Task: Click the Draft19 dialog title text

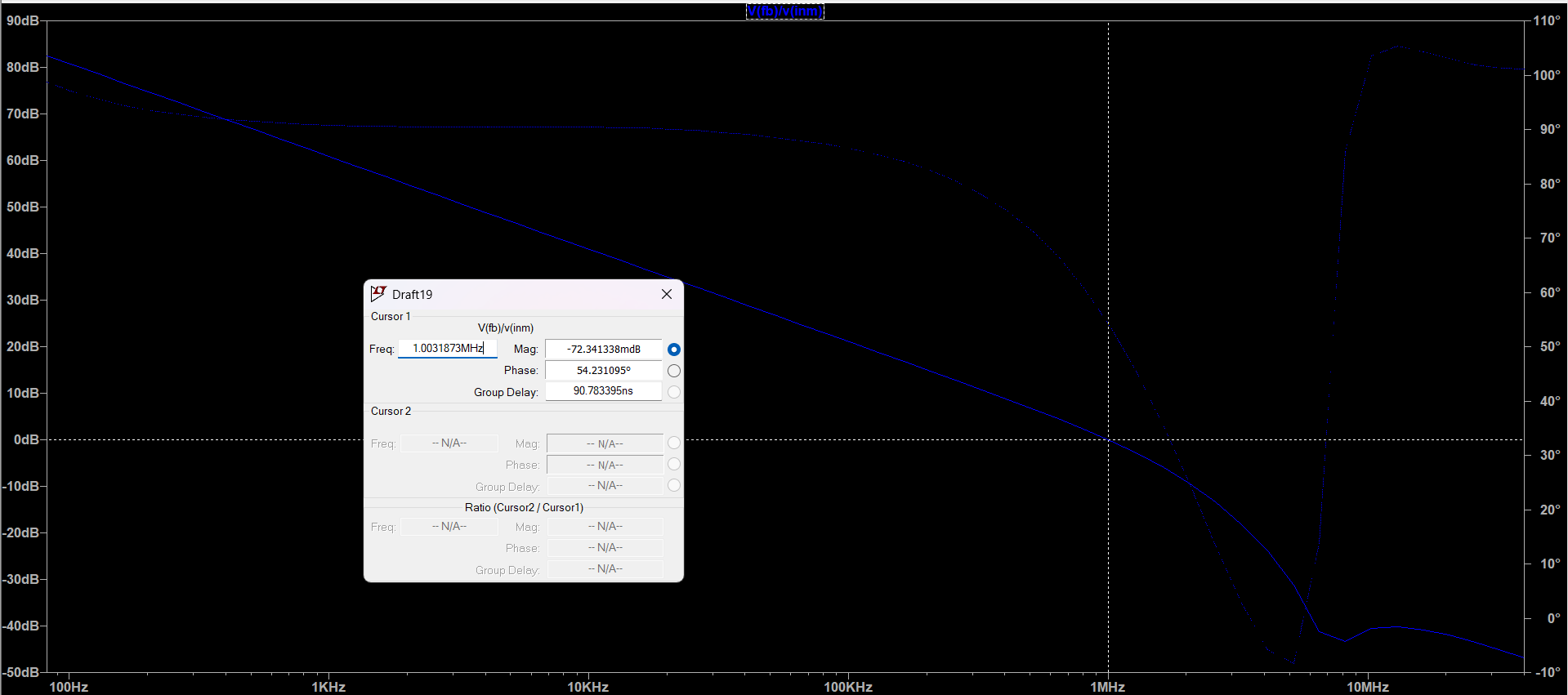Action: click(412, 295)
